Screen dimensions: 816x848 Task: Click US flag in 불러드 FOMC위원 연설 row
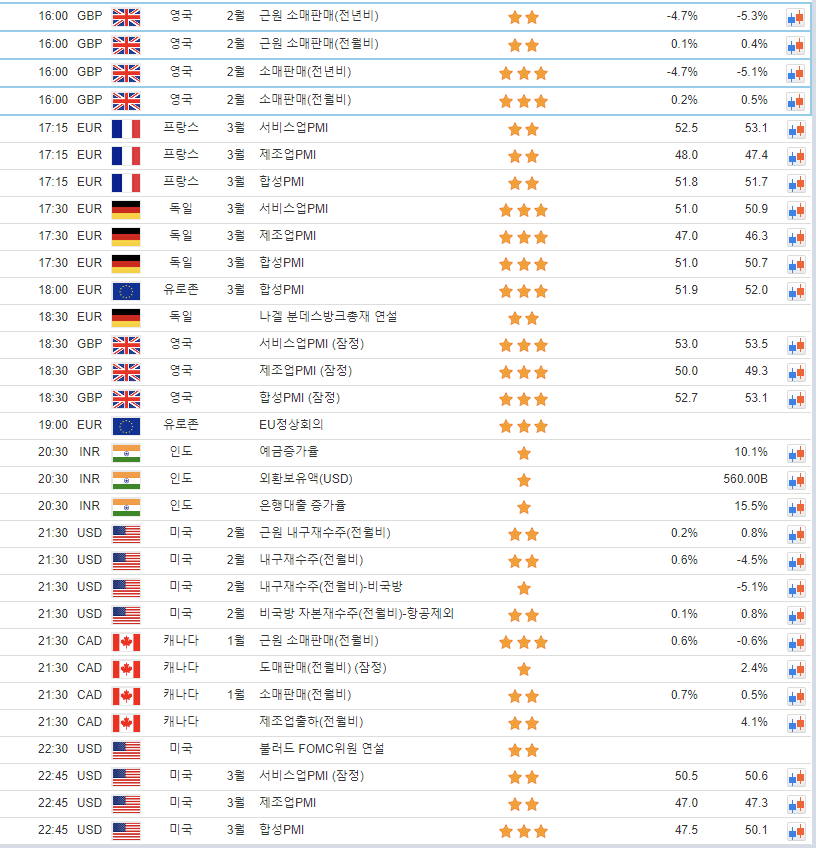point(126,749)
